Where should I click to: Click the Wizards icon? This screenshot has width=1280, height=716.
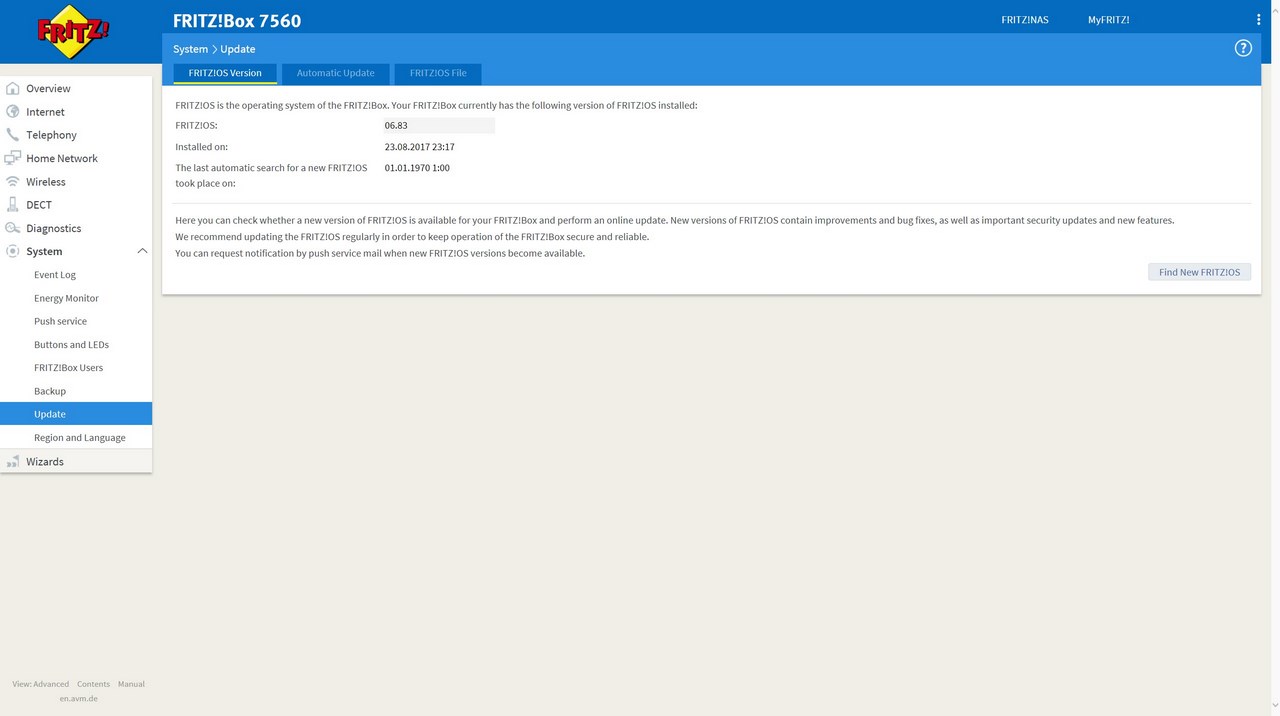click(13, 461)
